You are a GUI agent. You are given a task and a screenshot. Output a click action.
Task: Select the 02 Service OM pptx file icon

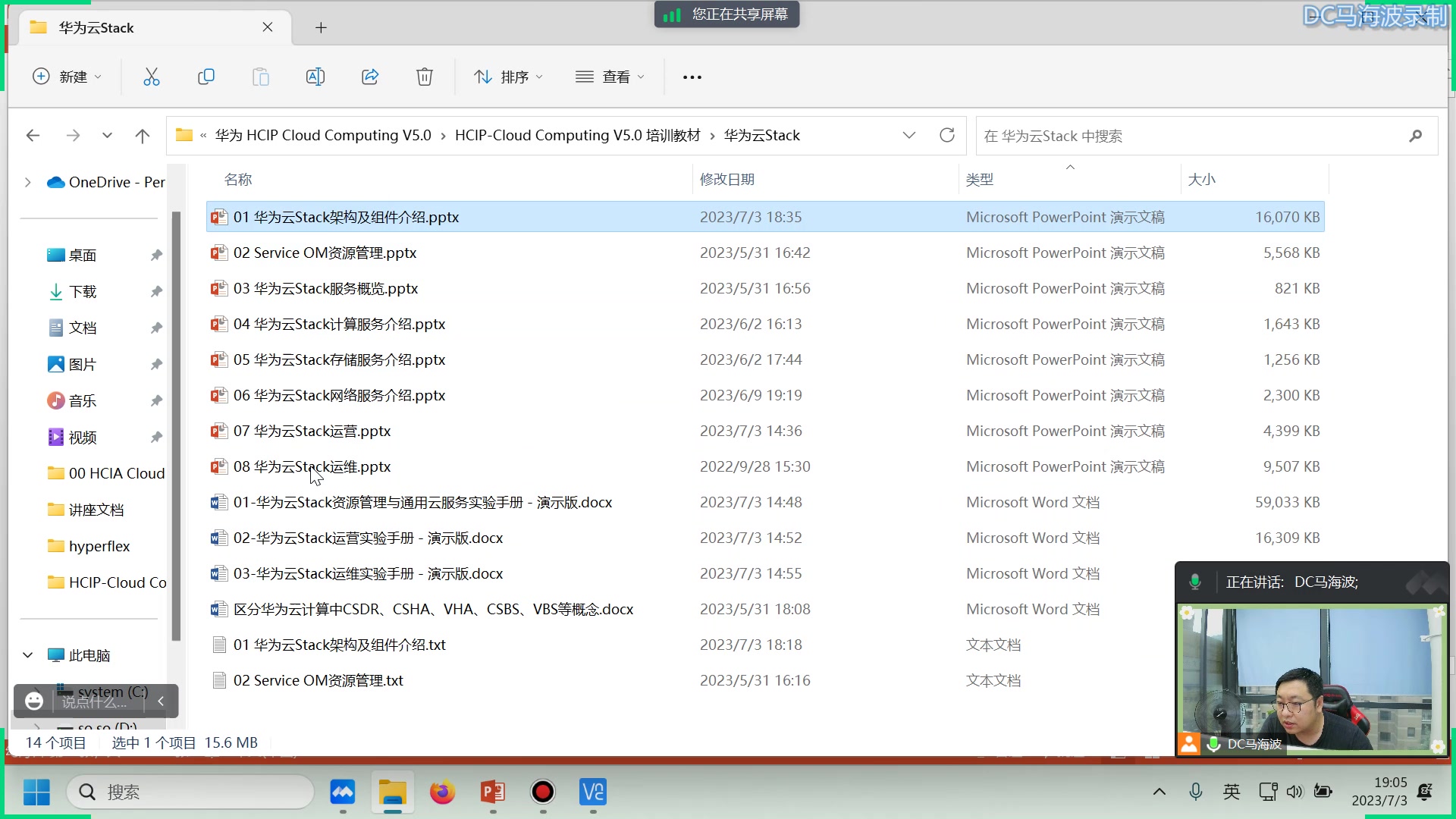[x=219, y=253]
